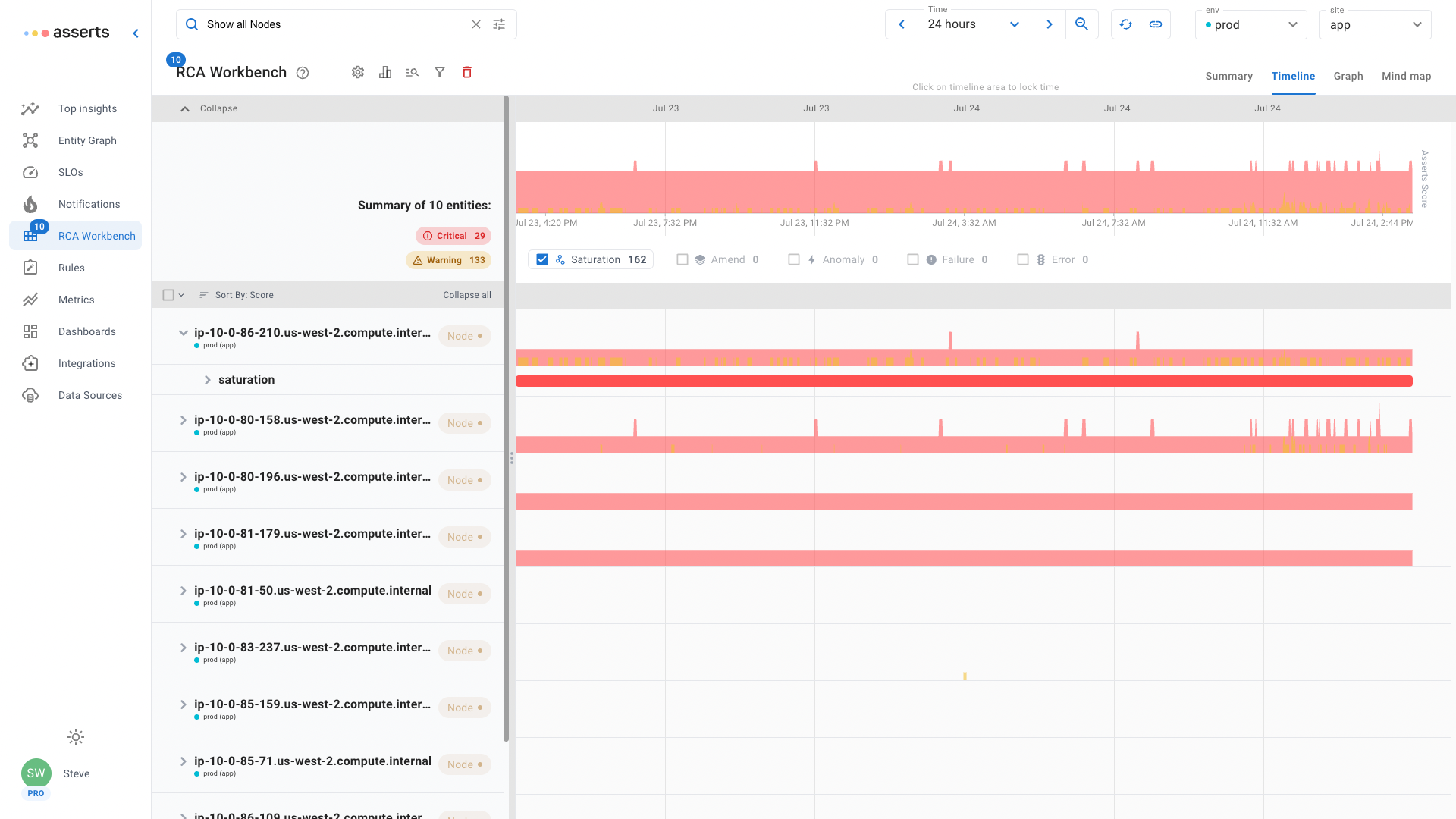Click the share link icon in top toolbar
This screenshot has width=1456, height=819.
(1156, 24)
